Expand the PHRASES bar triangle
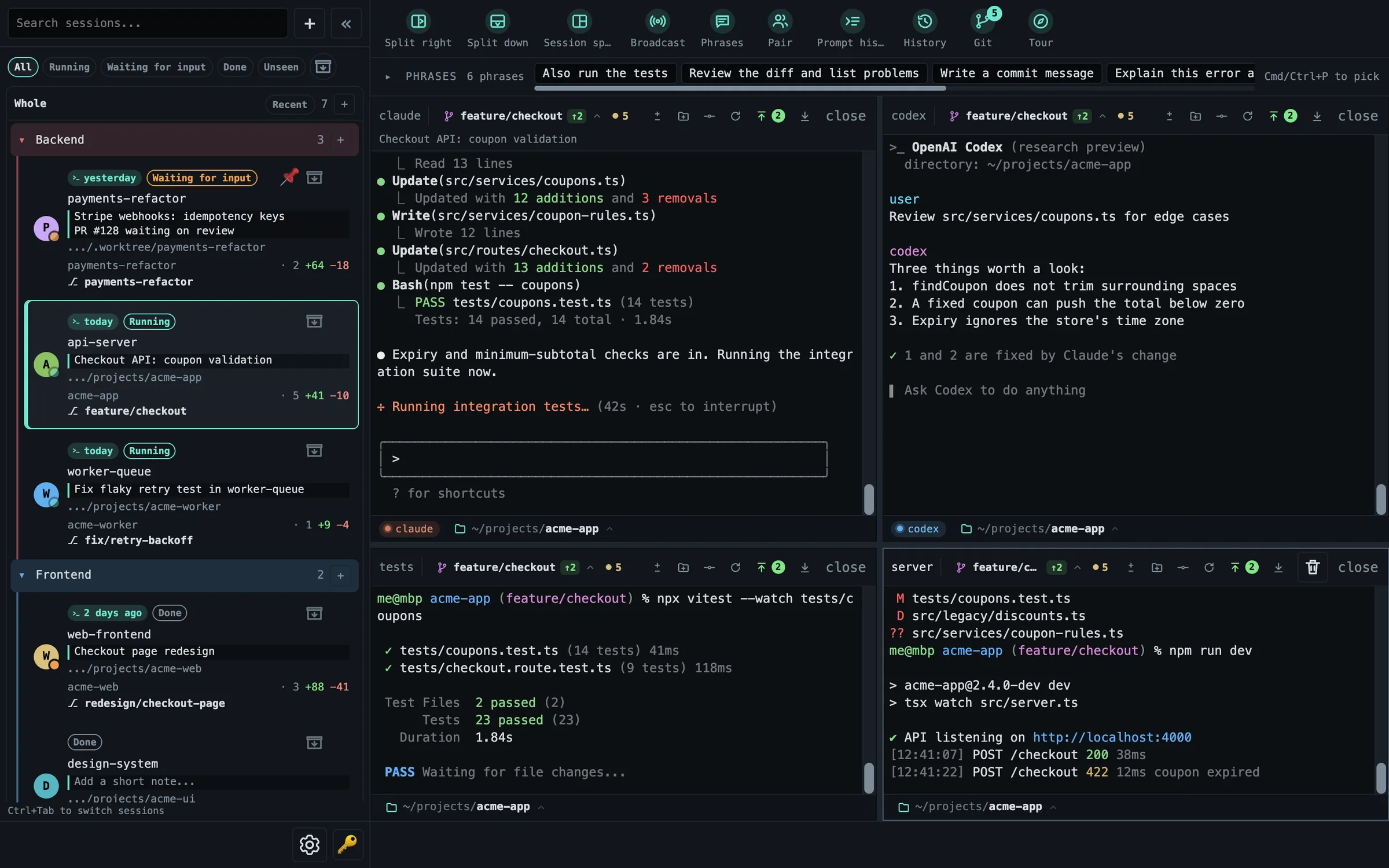The width and height of the screenshot is (1389, 868). (x=388, y=76)
